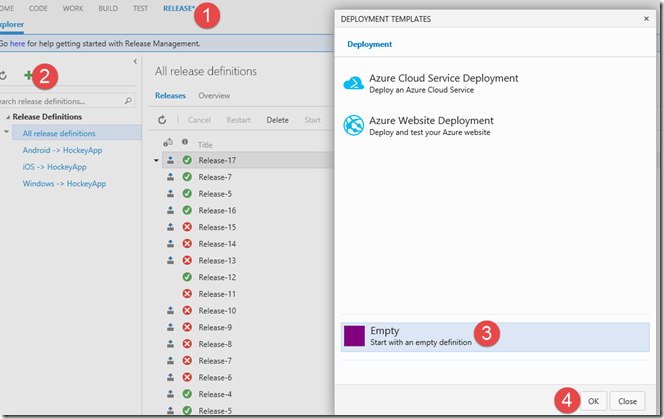
Task: Select the Deployment tab in dialog
Action: (370, 44)
